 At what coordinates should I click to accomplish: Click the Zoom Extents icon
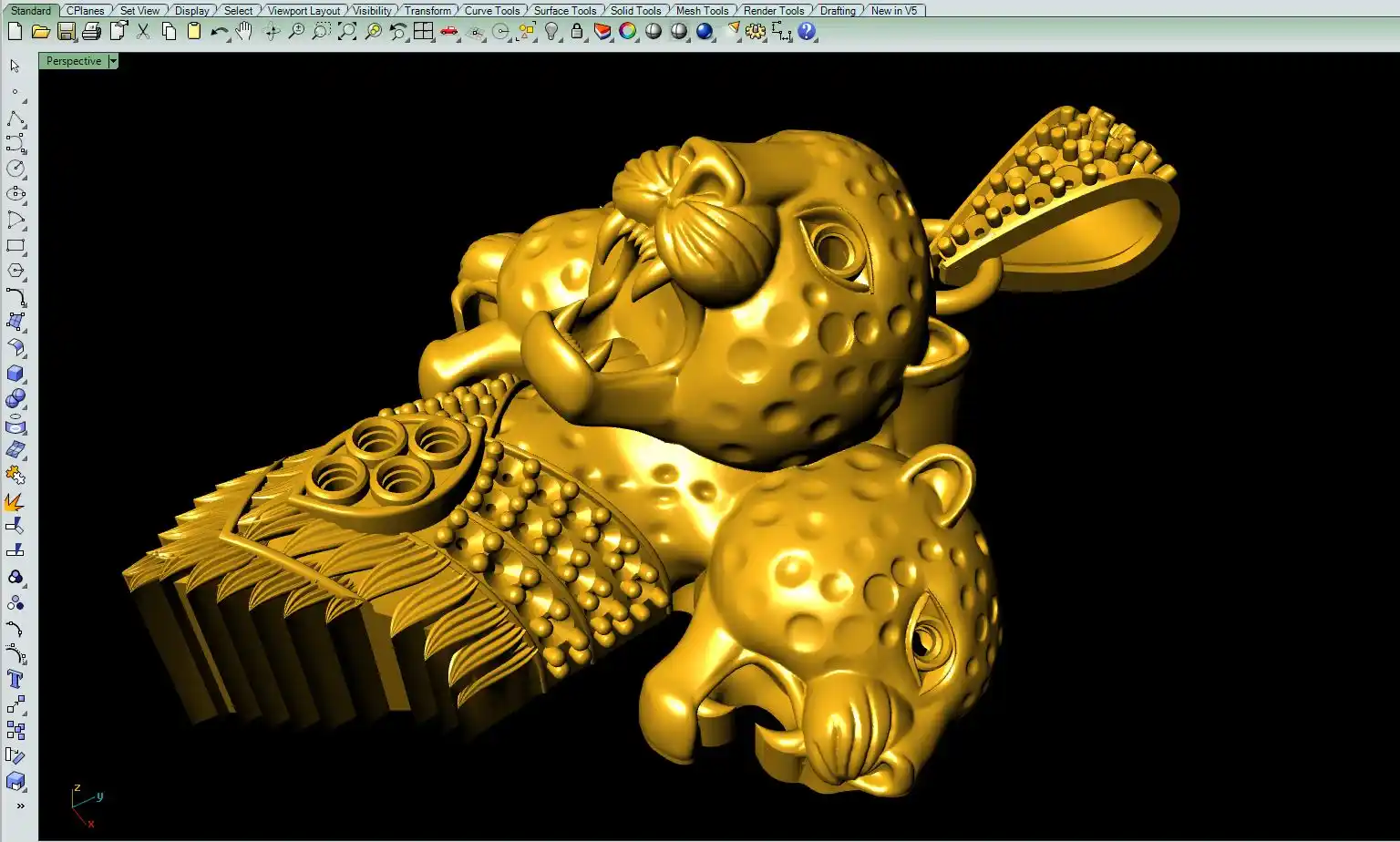347,32
